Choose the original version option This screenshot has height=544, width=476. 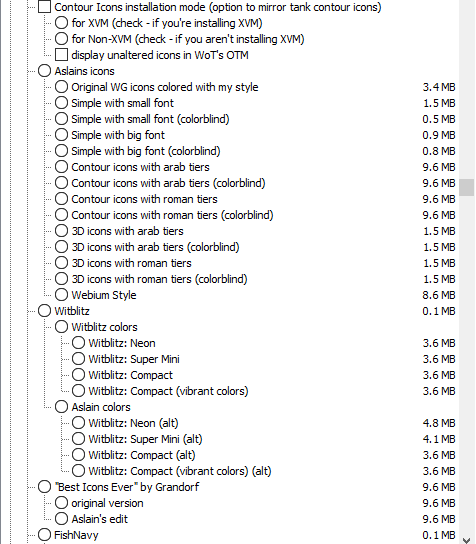[x=61, y=503]
